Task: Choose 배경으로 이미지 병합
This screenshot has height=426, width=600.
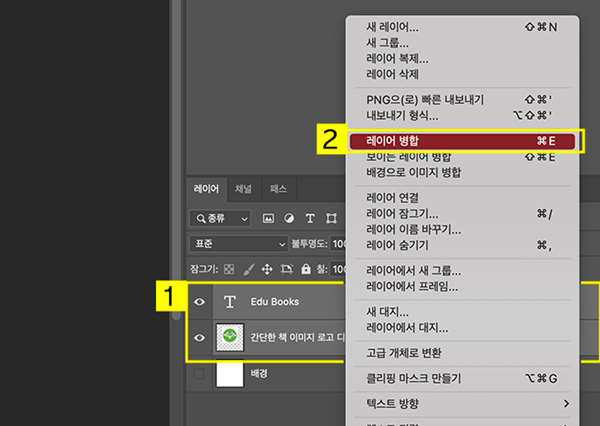Action: coord(462,173)
